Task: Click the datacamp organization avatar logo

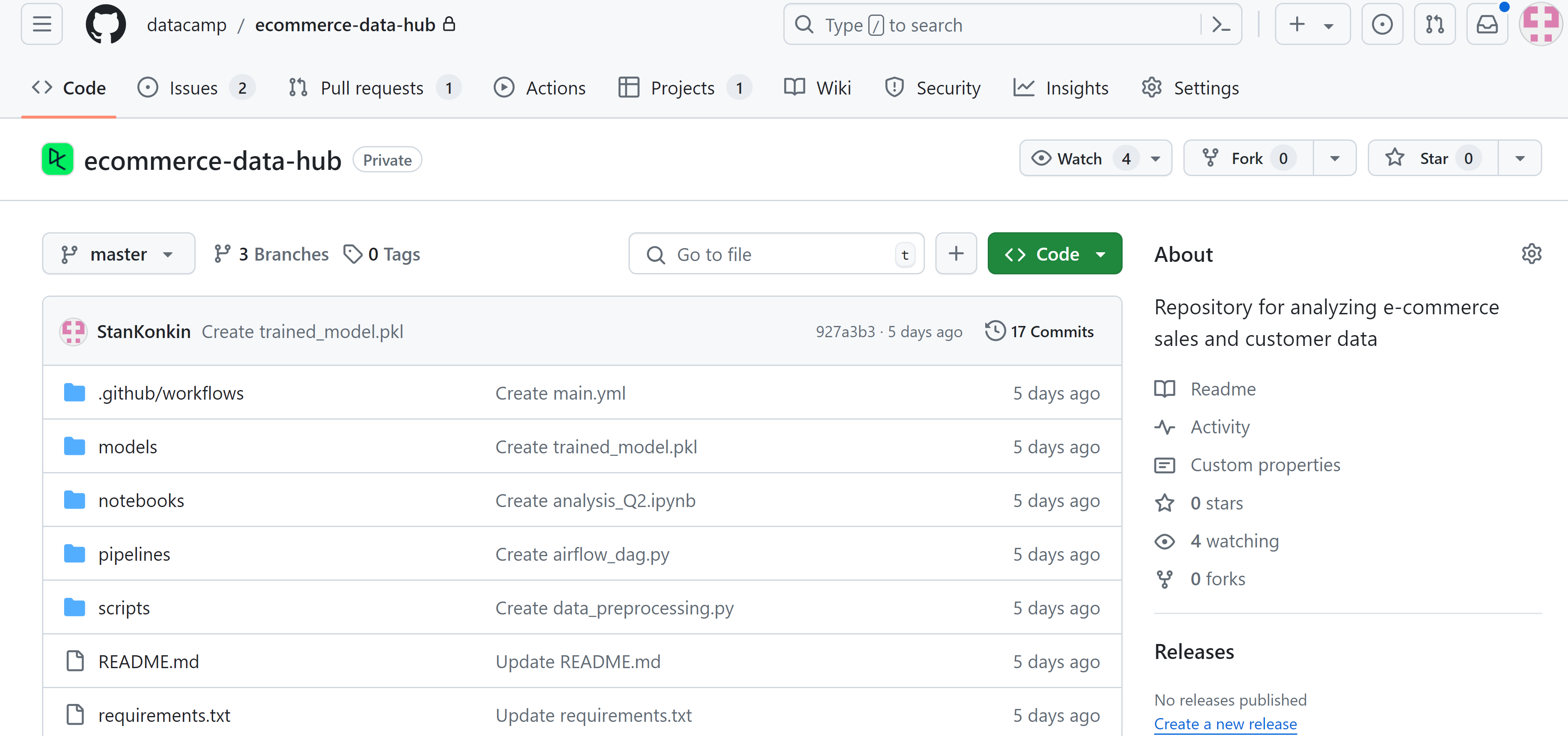Action: (x=57, y=159)
